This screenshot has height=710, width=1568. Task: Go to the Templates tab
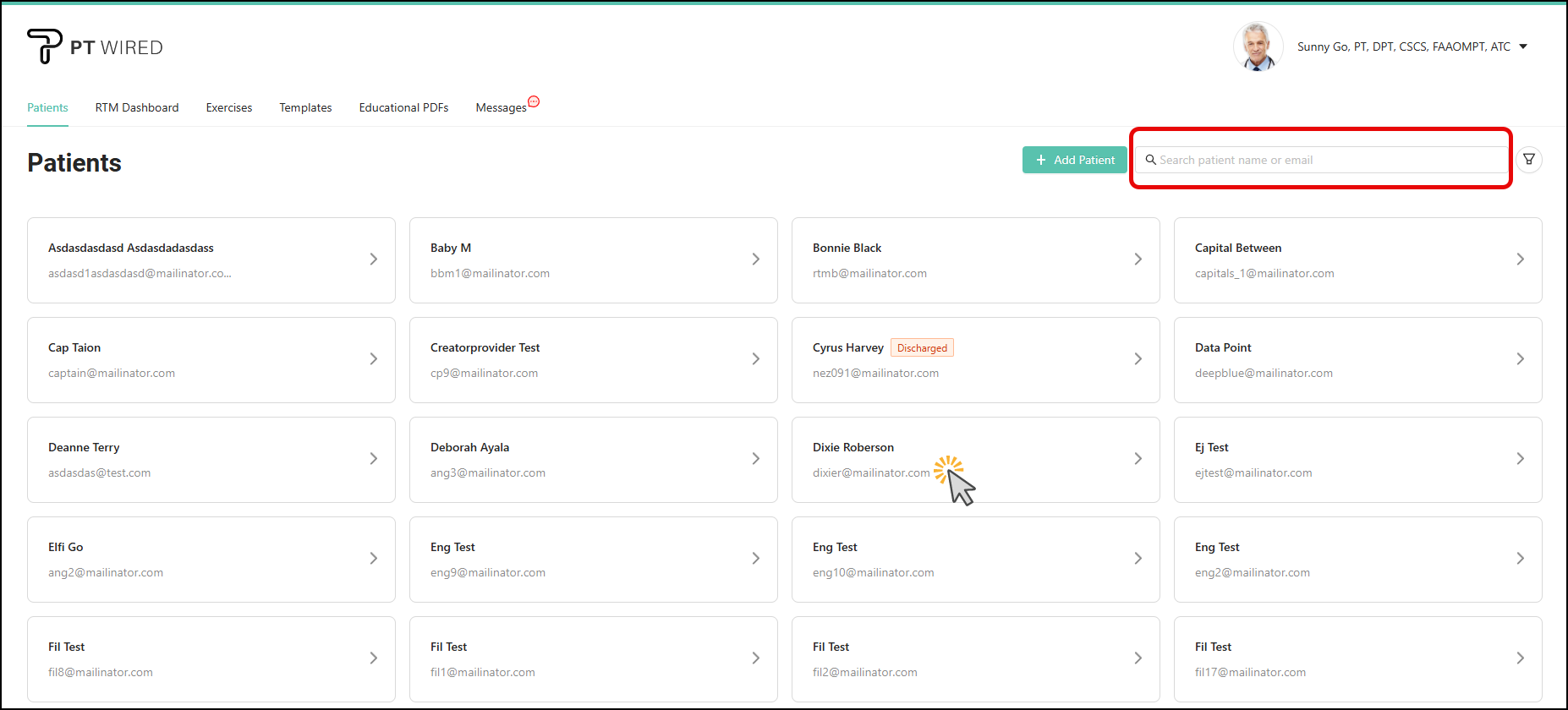click(305, 107)
